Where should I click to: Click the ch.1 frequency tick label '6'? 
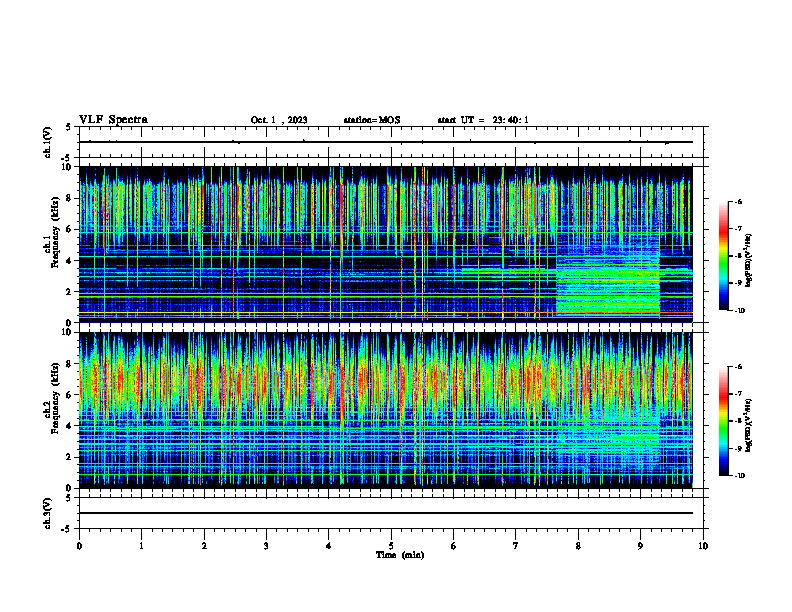pos(71,230)
